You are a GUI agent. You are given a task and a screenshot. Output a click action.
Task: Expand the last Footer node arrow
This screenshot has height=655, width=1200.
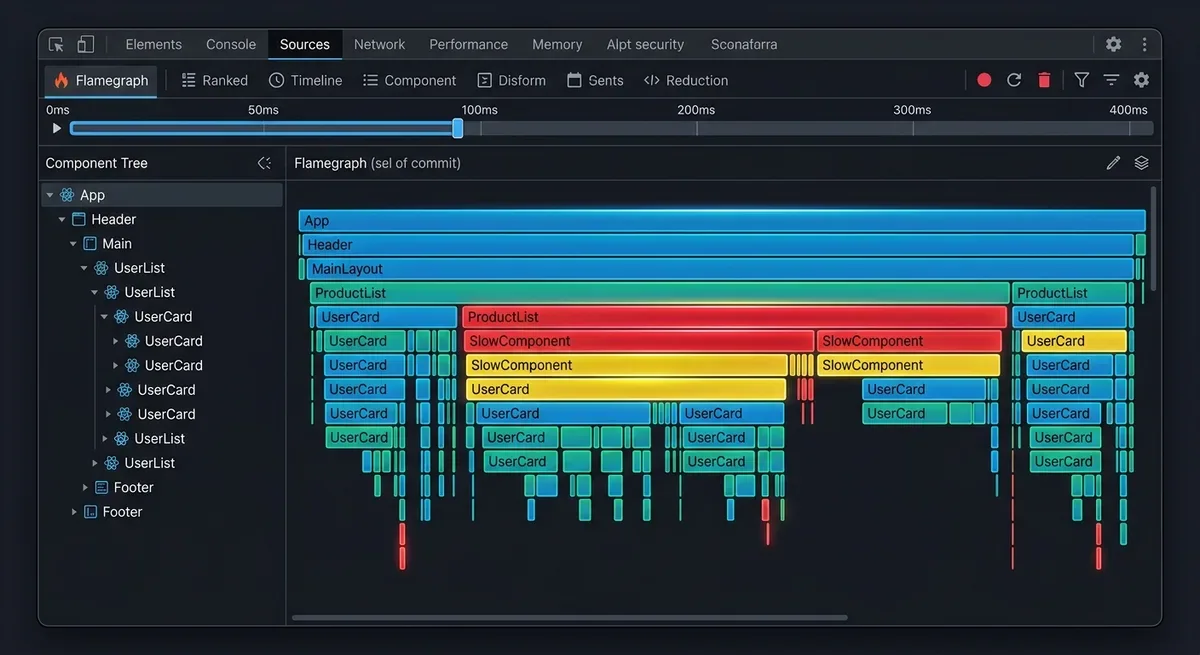(x=74, y=511)
